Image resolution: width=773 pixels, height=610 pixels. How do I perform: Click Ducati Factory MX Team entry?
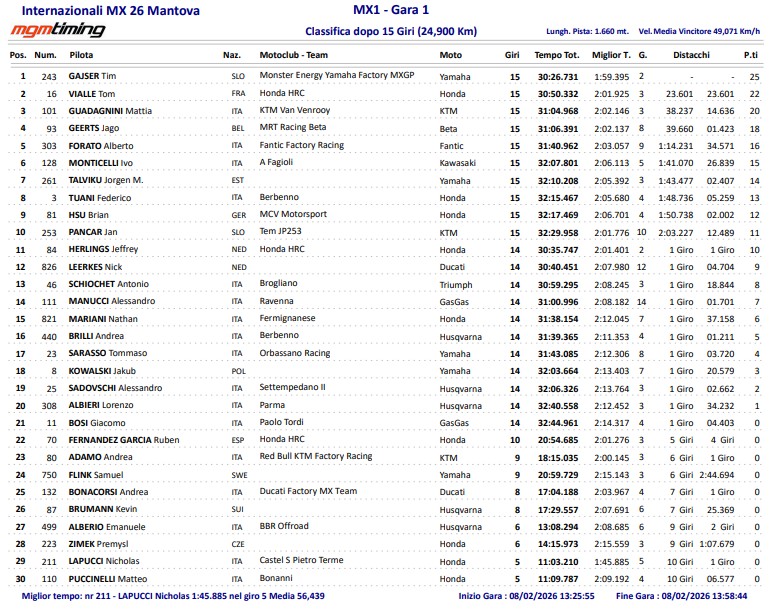click(x=307, y=491)
